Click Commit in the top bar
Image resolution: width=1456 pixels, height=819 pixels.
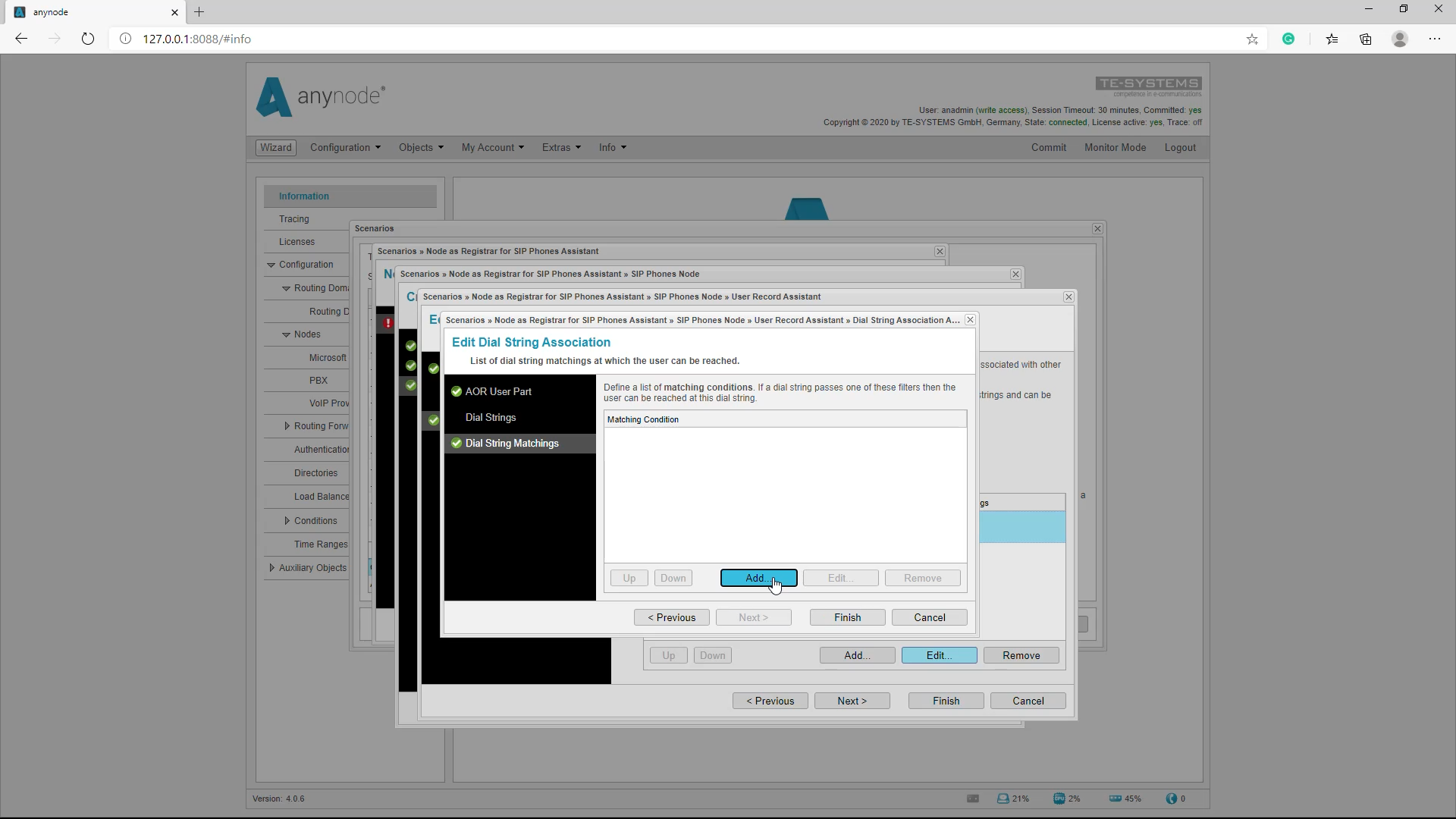(x=1048, y=148)
